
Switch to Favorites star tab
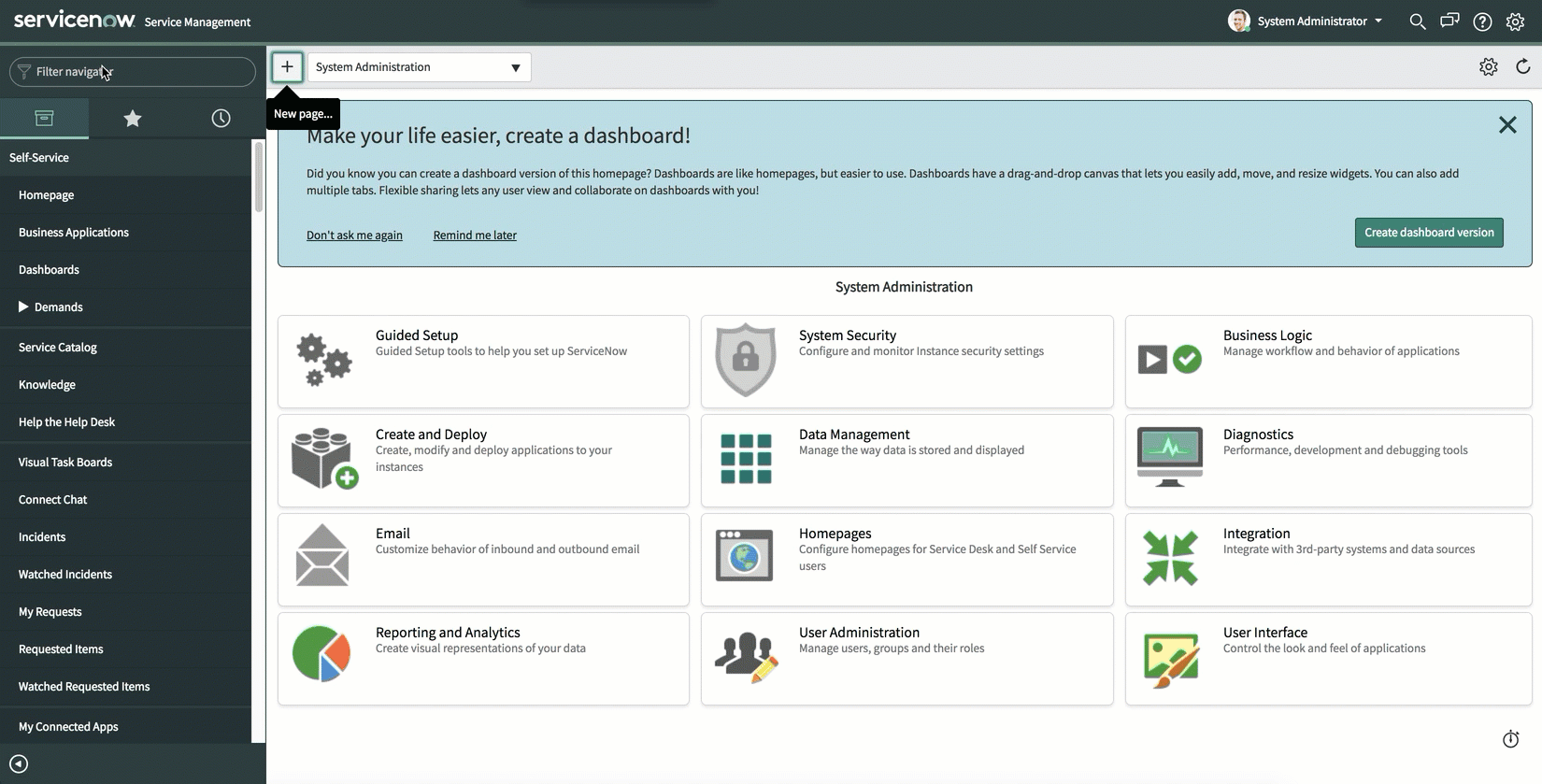pos(133,118)
